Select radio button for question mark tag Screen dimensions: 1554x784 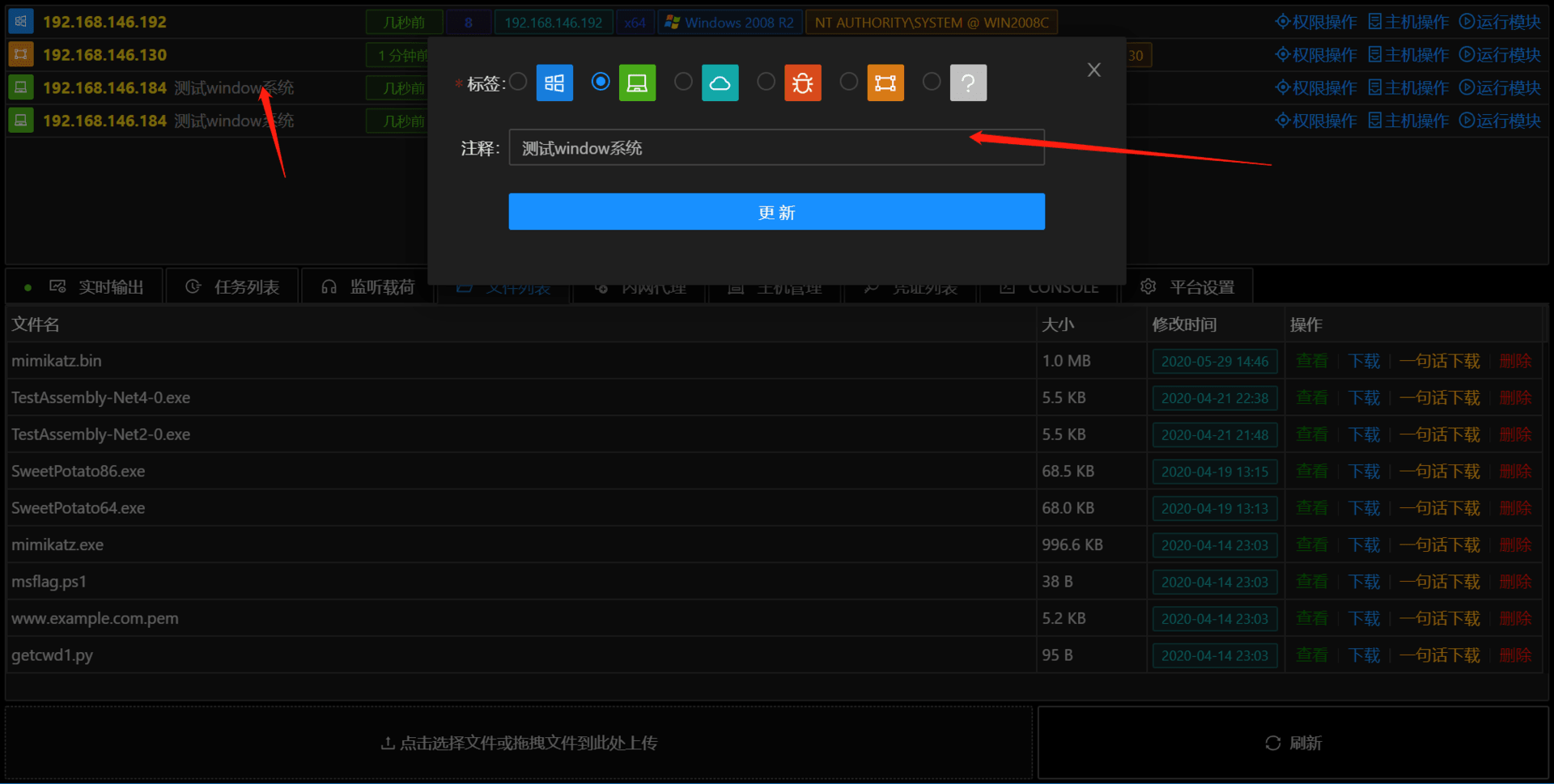[932, 81]
